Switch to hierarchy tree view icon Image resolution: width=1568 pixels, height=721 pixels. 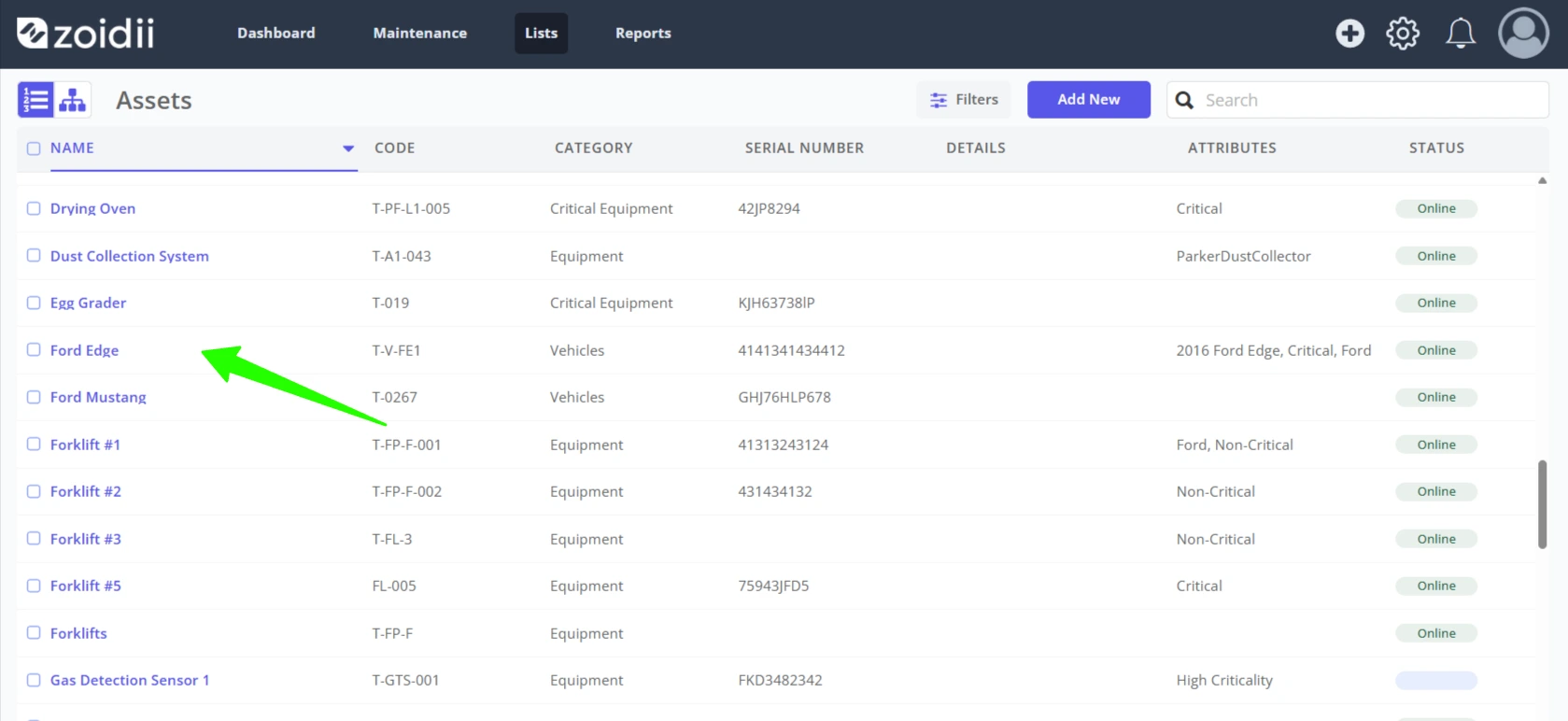(x=72, y=99)
